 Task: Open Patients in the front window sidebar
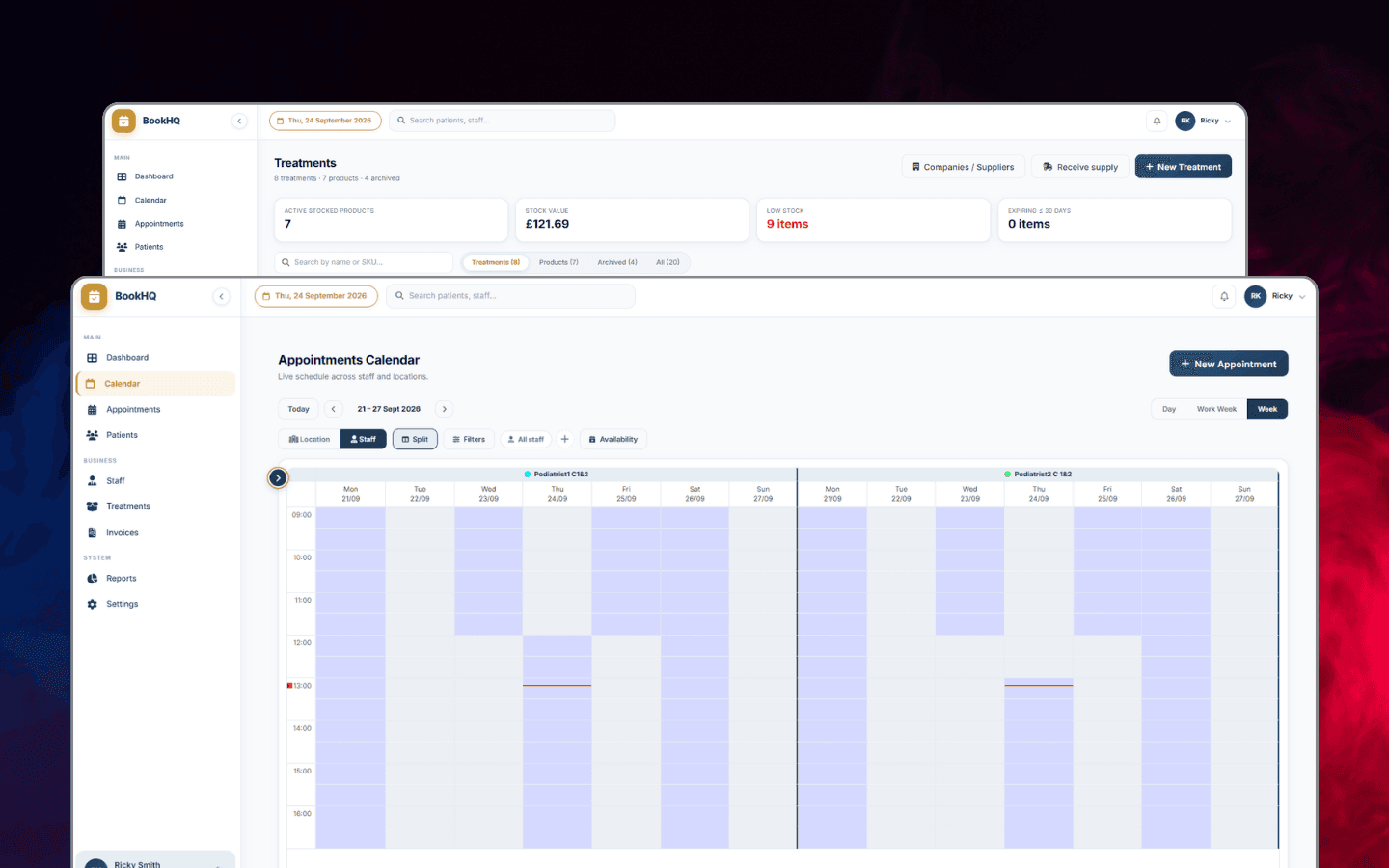(155, 435)
